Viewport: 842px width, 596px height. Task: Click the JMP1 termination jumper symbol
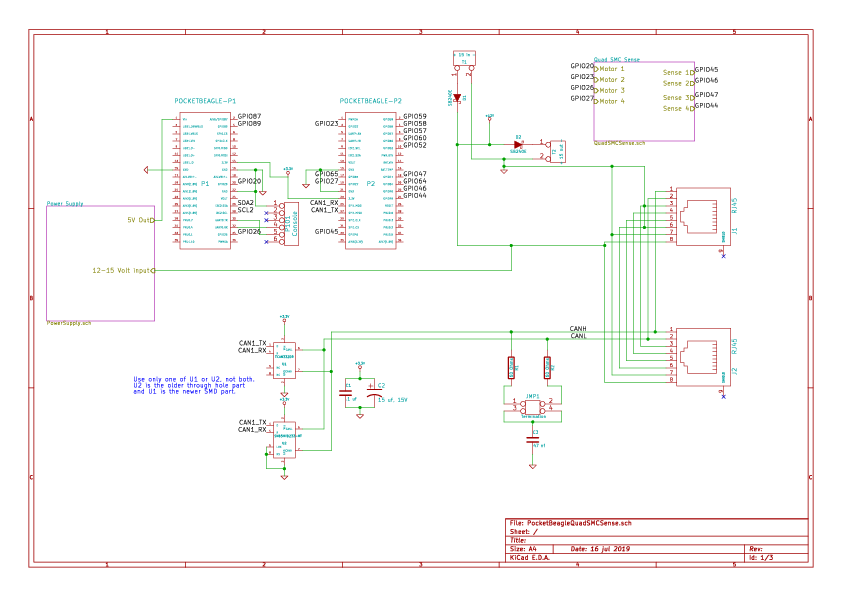[533, 406]
